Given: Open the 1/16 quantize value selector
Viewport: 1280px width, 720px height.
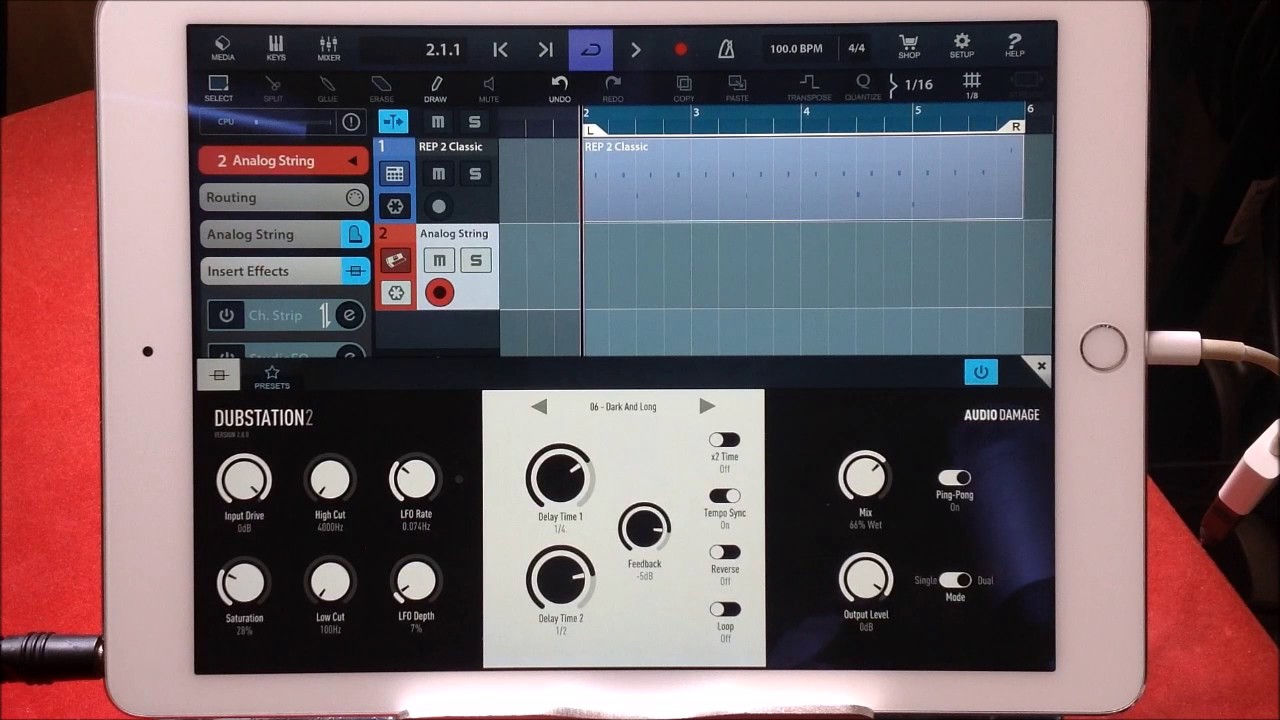Looking at the screenshot, I should coord(912,85).
